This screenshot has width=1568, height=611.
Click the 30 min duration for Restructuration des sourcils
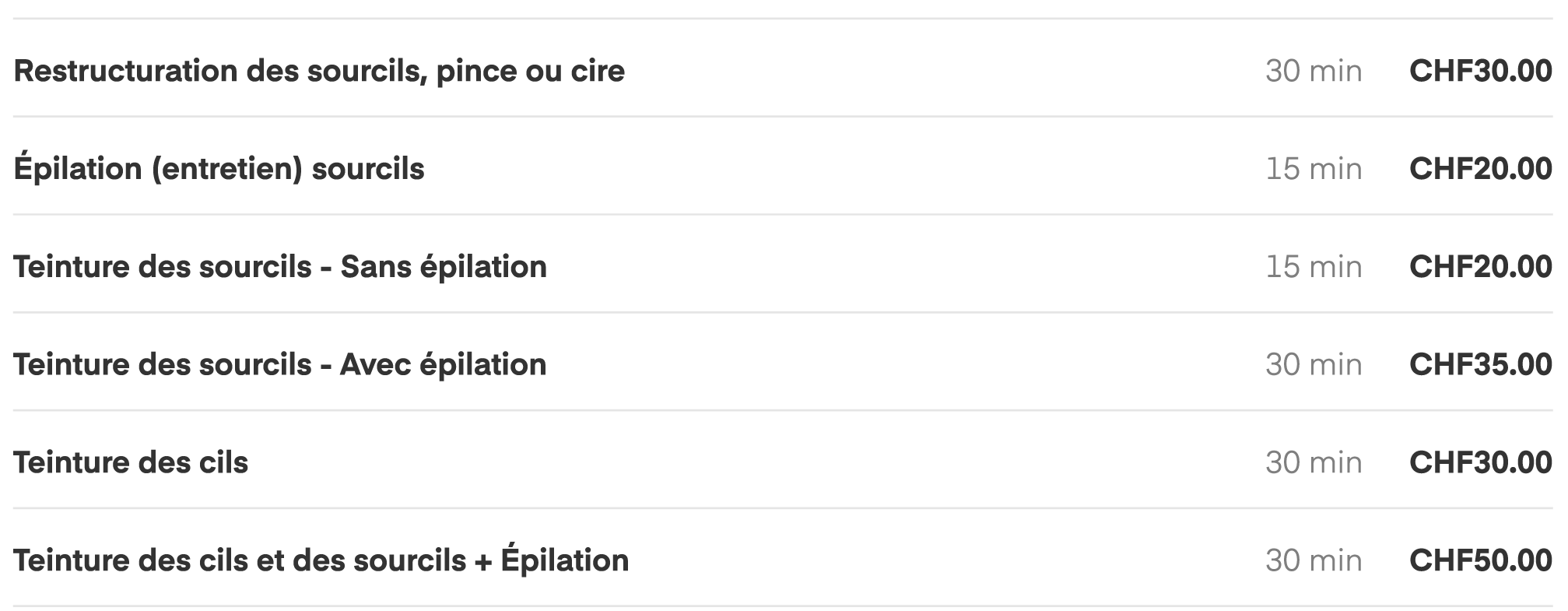pyautogui.click(x=1314, y=71)
